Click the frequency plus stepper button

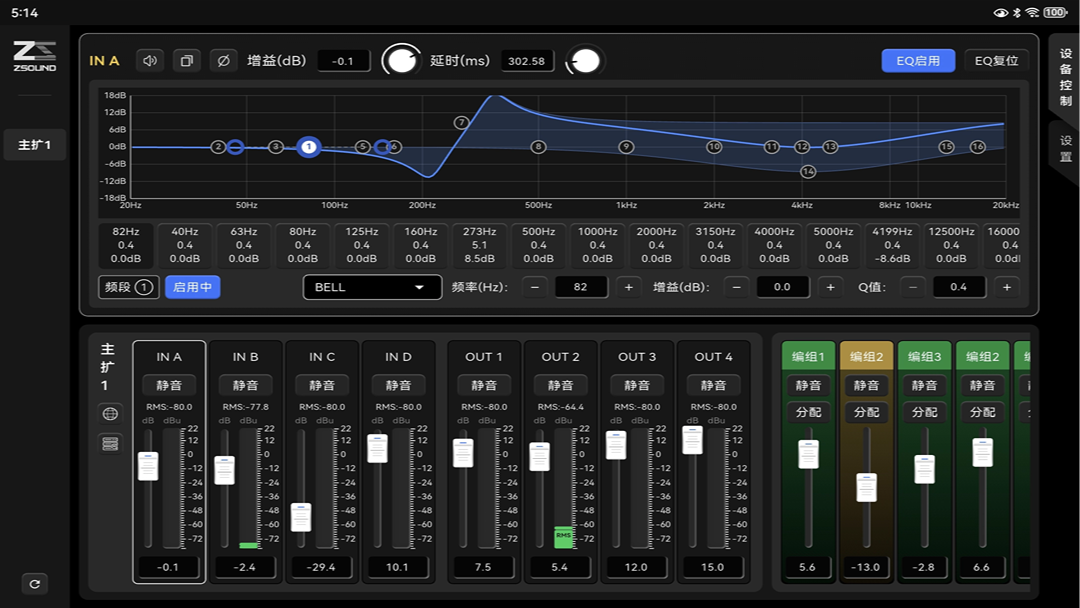(x=628, y=287)
